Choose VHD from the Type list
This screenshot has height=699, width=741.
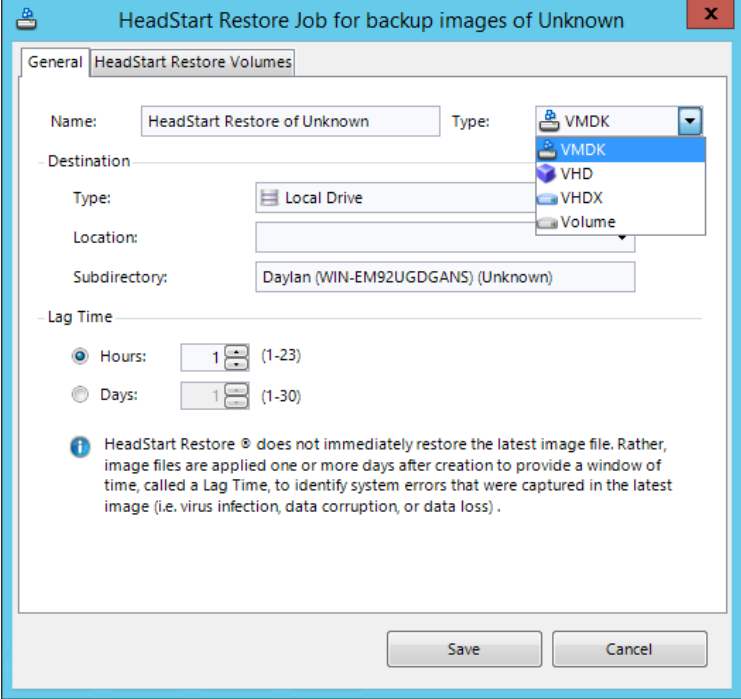(x=620, y=173)
